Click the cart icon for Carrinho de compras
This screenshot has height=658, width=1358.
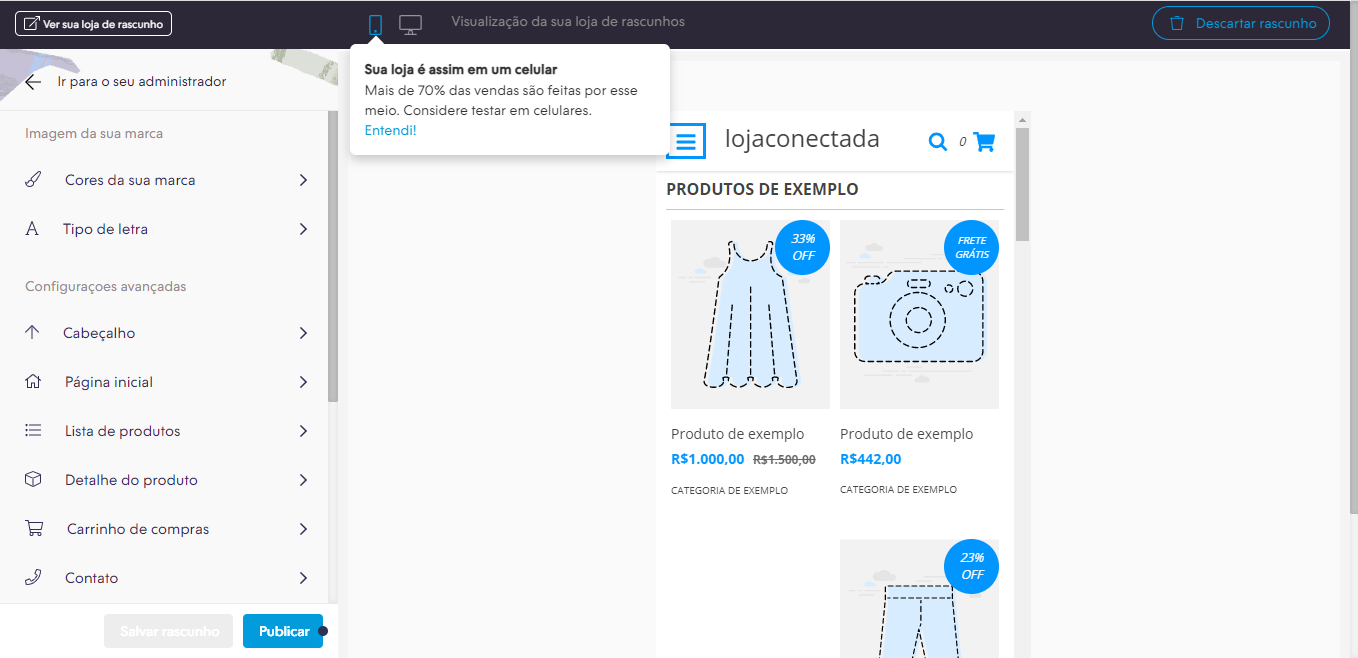[x=34, y=529]
